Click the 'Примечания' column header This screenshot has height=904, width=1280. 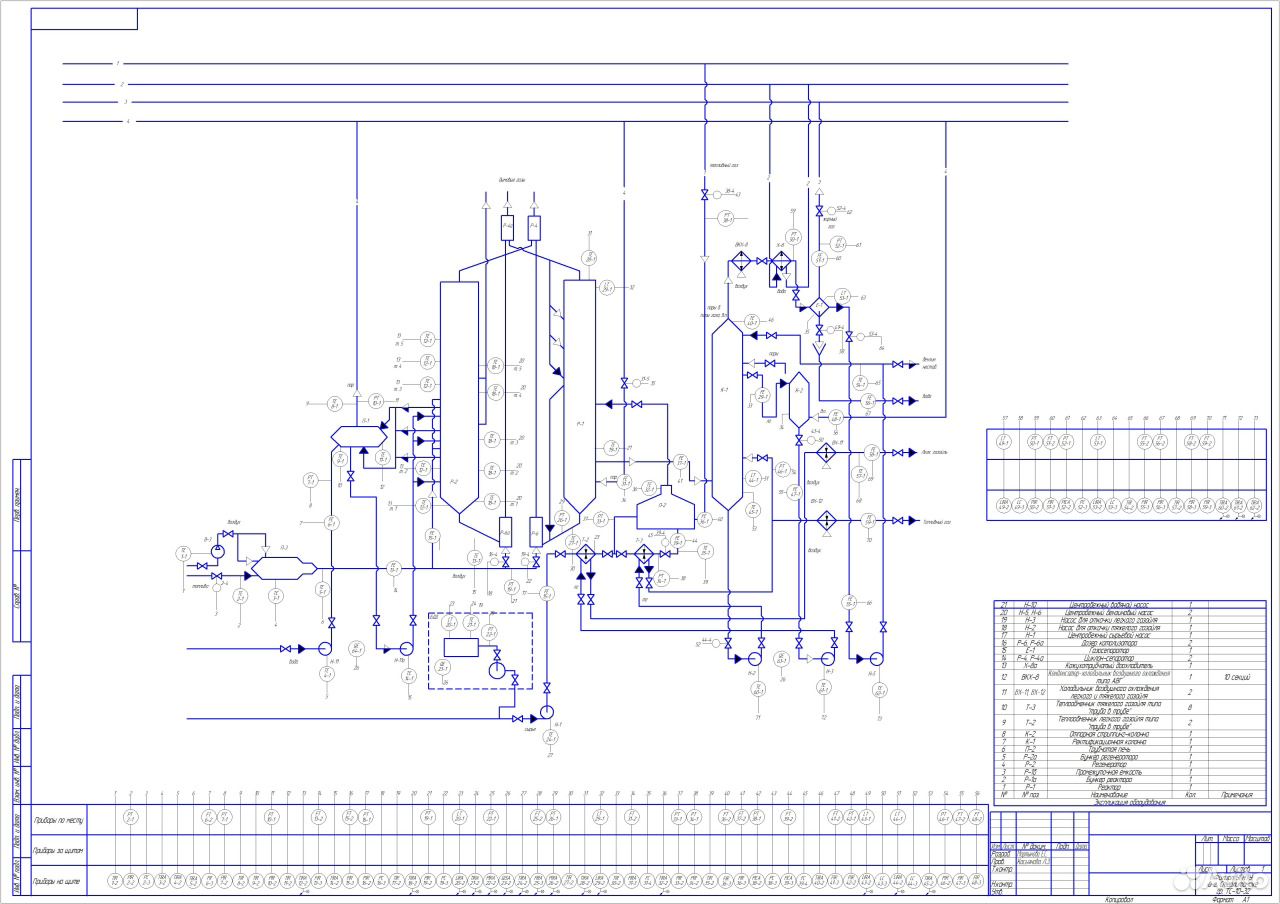coord(1237,795)
